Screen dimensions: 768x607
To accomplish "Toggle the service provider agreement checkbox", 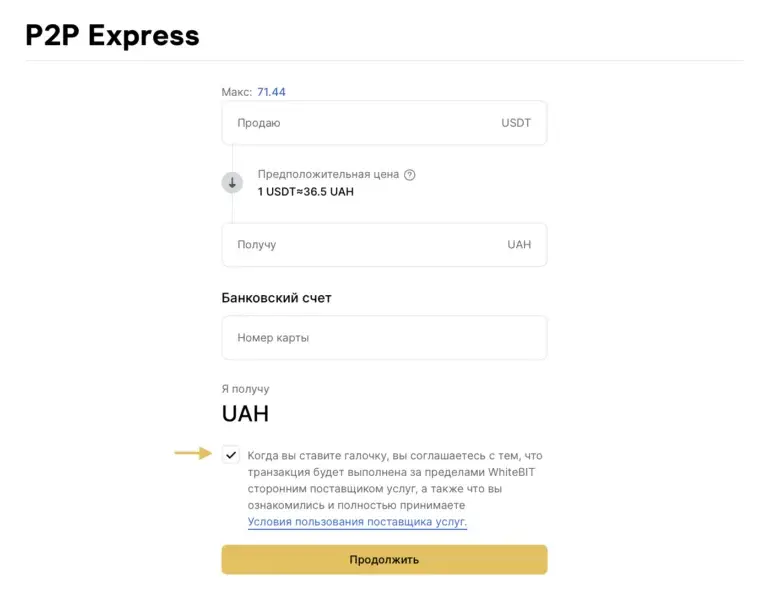I will pyautogui.click(x=232, y=455).
